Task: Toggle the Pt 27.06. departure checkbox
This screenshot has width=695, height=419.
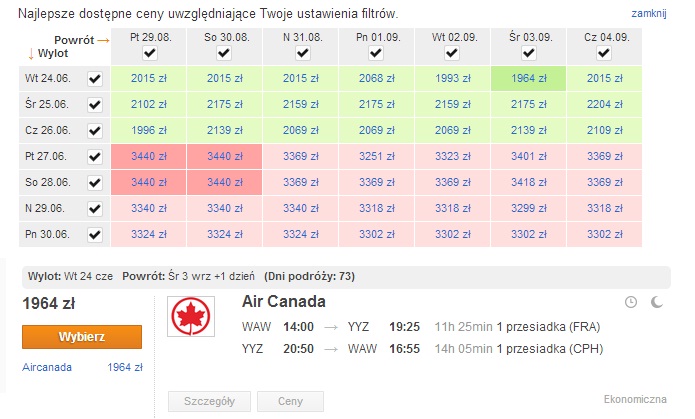Action: coord(95,157)
